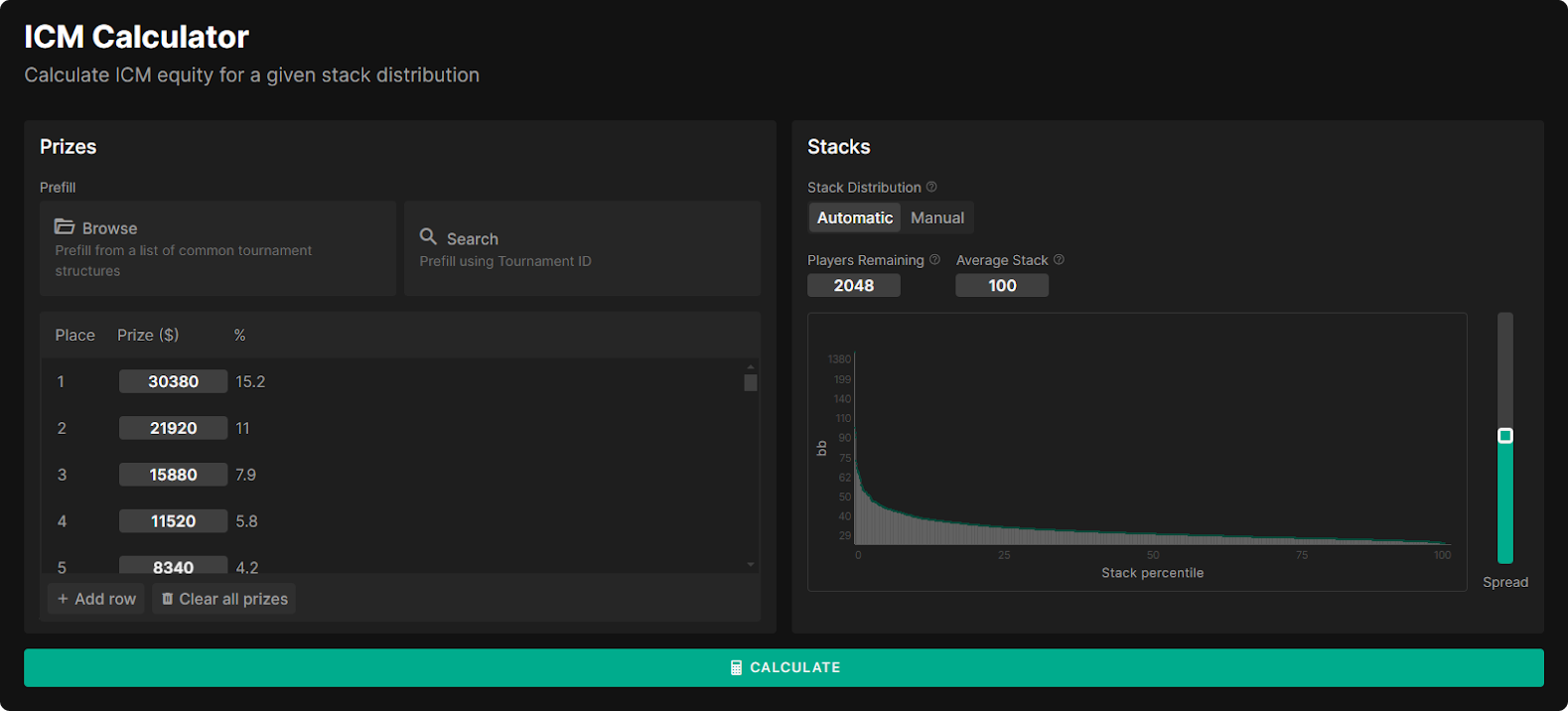Click the plus icon in Add row
This screenshot has height=711, width=1568.
[63, 599]
